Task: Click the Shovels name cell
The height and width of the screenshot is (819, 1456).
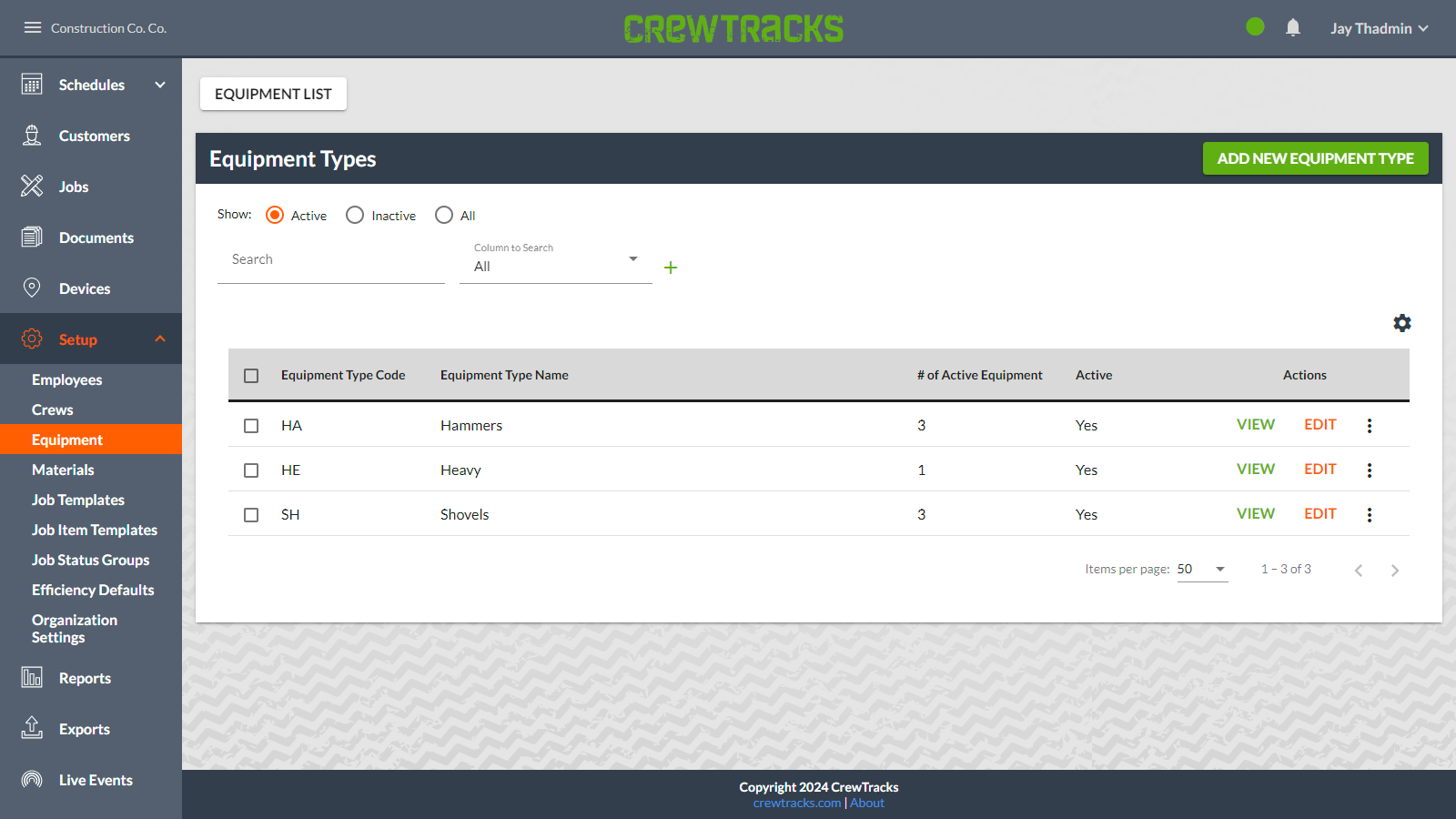Action: [x=464, y=514]
